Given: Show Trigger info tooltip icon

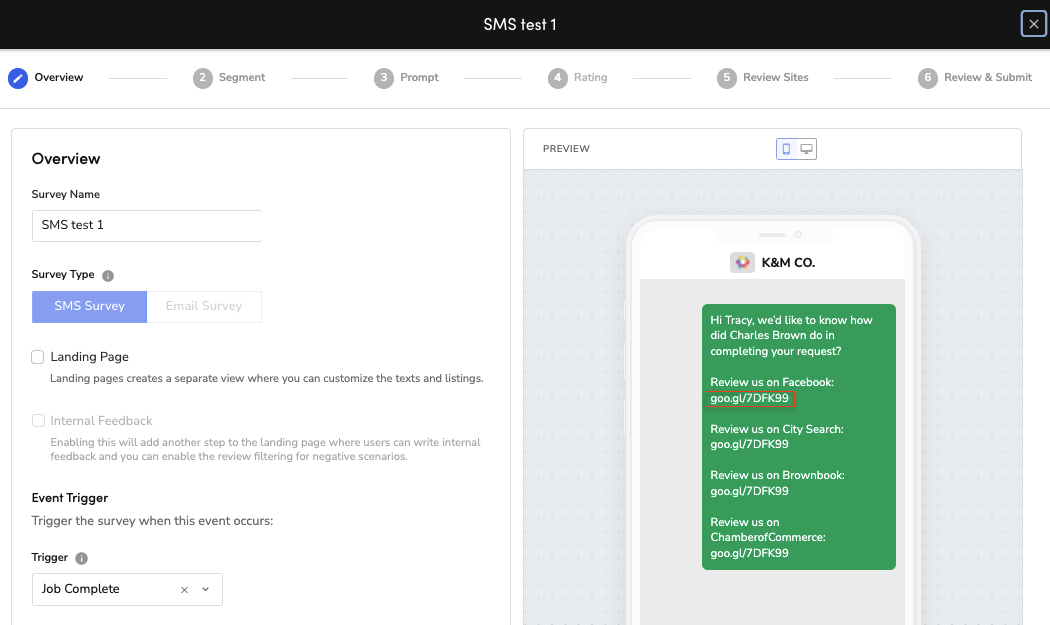Looking at the screenshot, I should pyautogui.click(x=82, y=558).
